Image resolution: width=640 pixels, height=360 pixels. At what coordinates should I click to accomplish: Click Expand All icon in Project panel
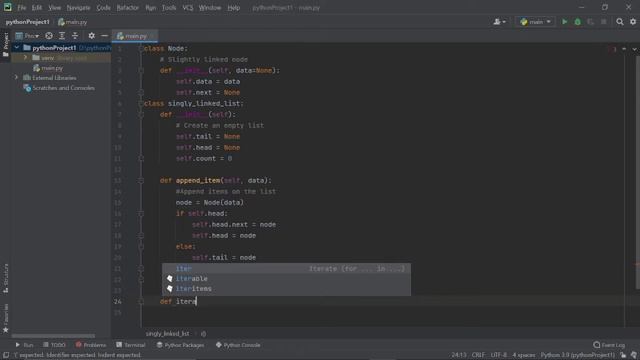coord(62,36)
